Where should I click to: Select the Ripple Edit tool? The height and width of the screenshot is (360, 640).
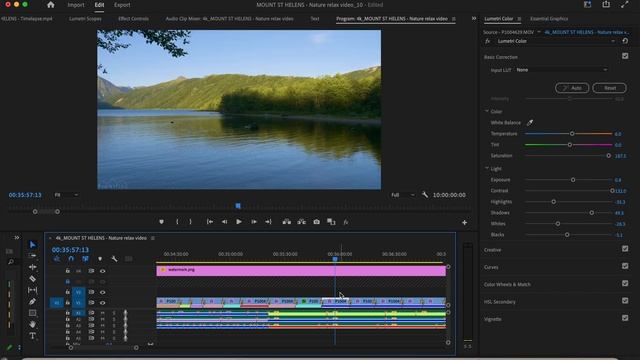coord(32,267)
